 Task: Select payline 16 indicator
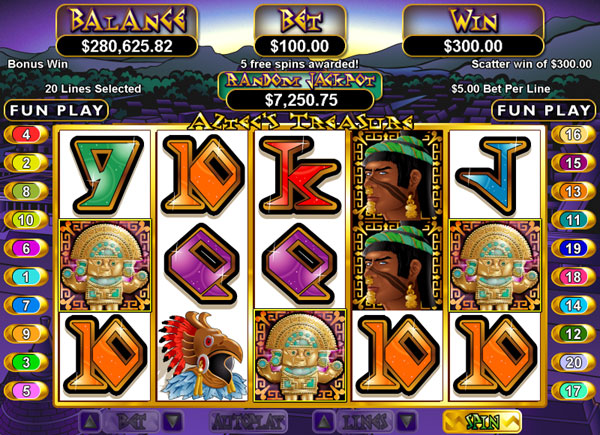[x=573, y=135]
